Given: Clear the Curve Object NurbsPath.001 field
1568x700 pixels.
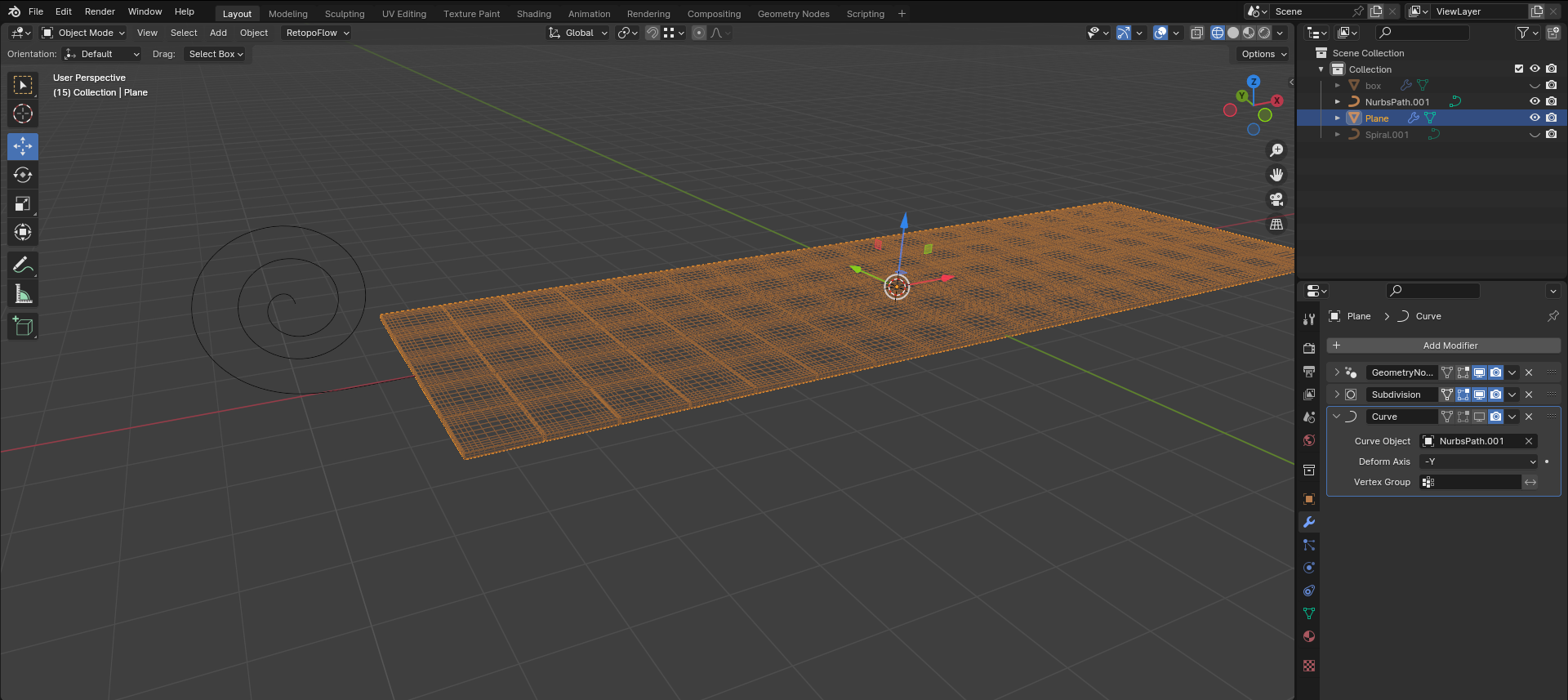Looking at the screenshot, I should point(1529,441).
